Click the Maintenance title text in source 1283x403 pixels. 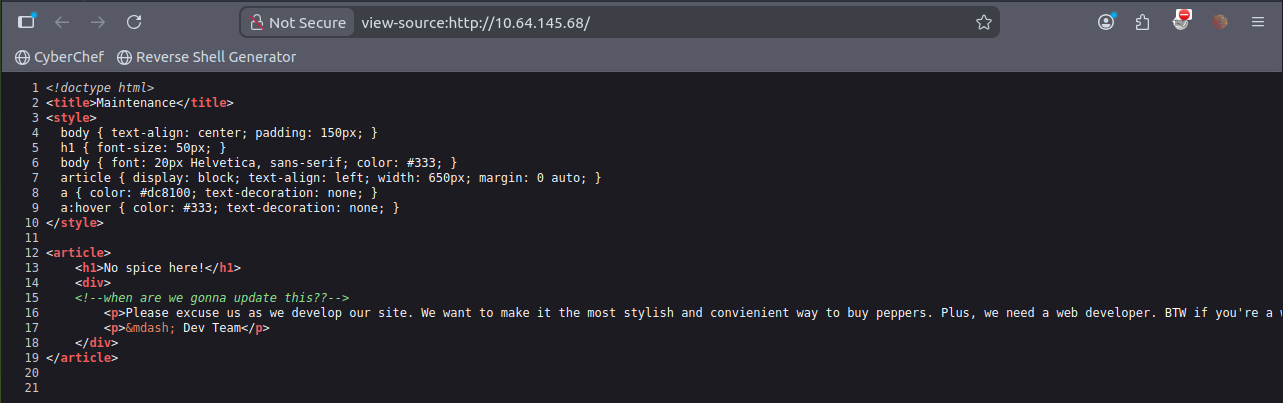tap(136, 102)
